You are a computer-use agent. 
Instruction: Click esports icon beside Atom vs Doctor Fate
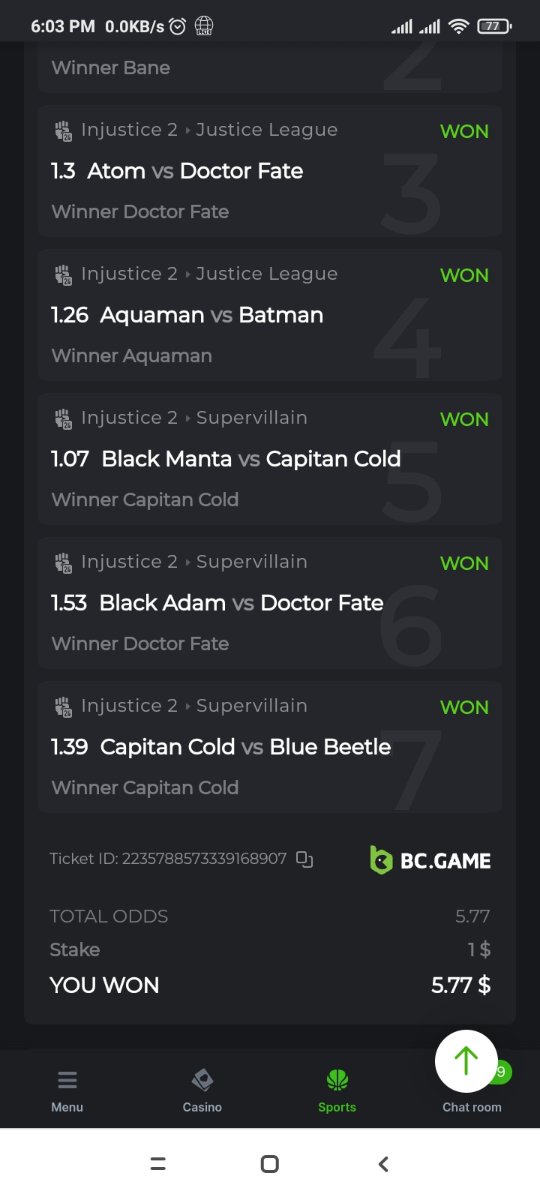tap(63, 130)
